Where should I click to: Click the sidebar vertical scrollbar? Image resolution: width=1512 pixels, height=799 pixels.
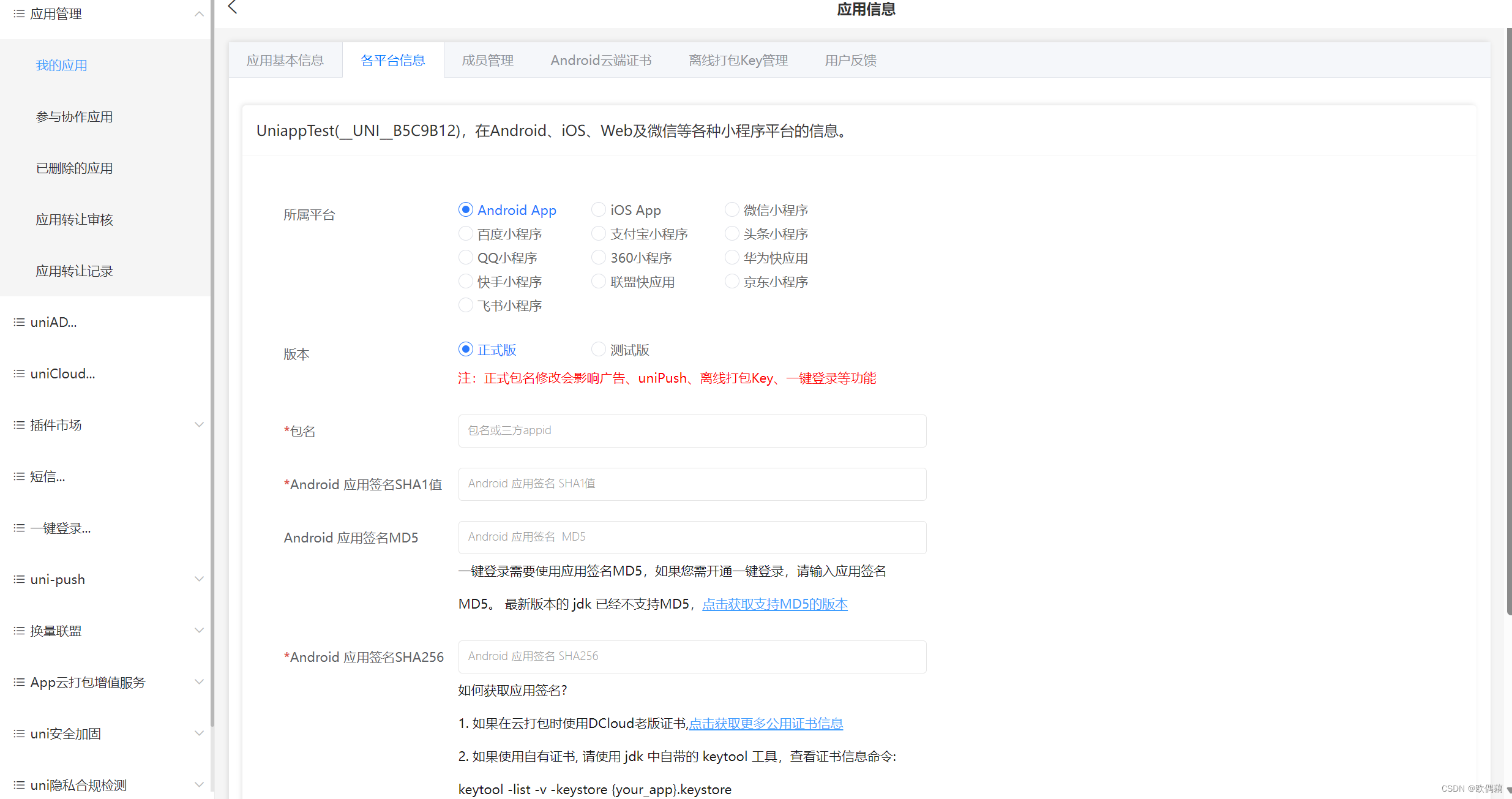212,363
